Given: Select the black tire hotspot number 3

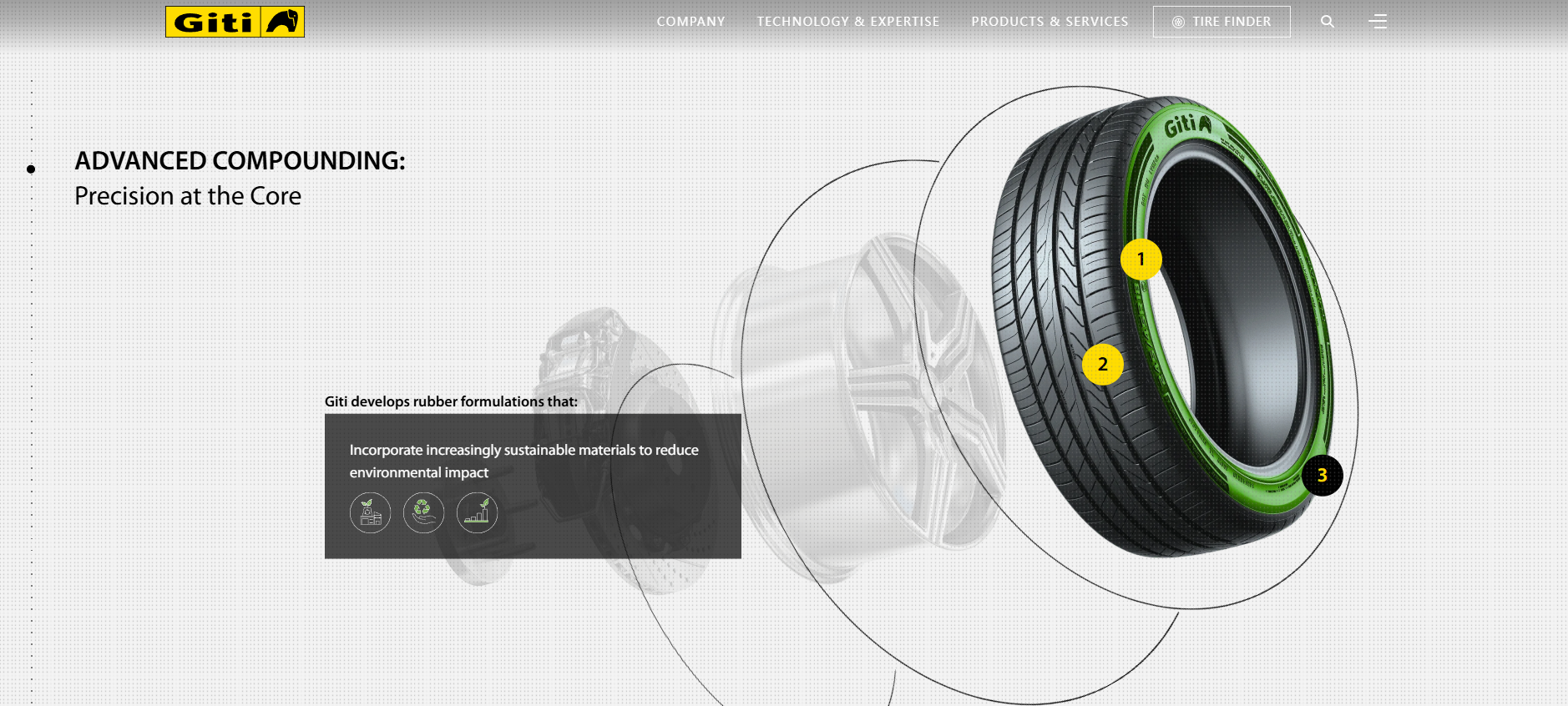Looking at the screenshot, I should point(1322,475).
